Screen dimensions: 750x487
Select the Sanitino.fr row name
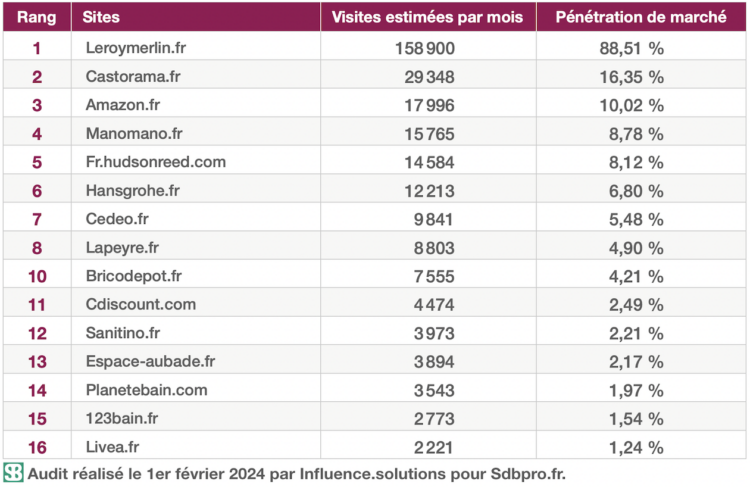[124, 333]
